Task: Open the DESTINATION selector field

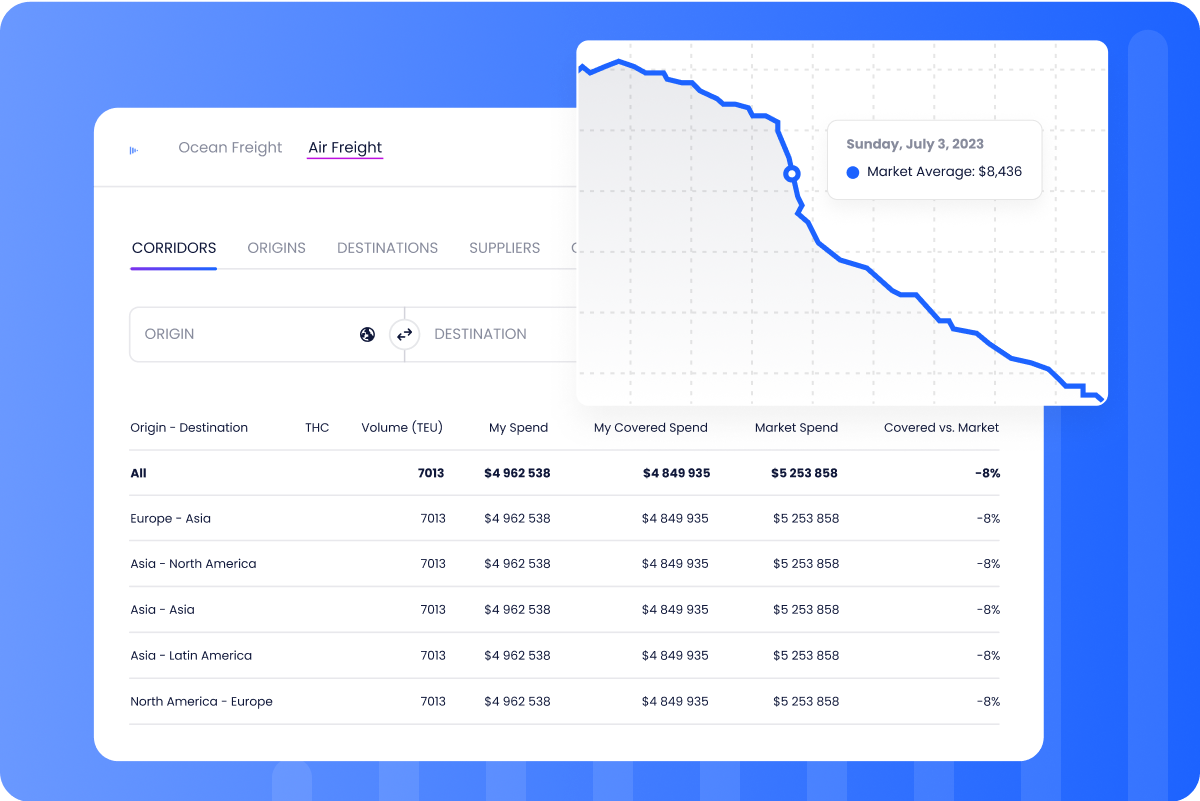Action: [x=480, y=334]
